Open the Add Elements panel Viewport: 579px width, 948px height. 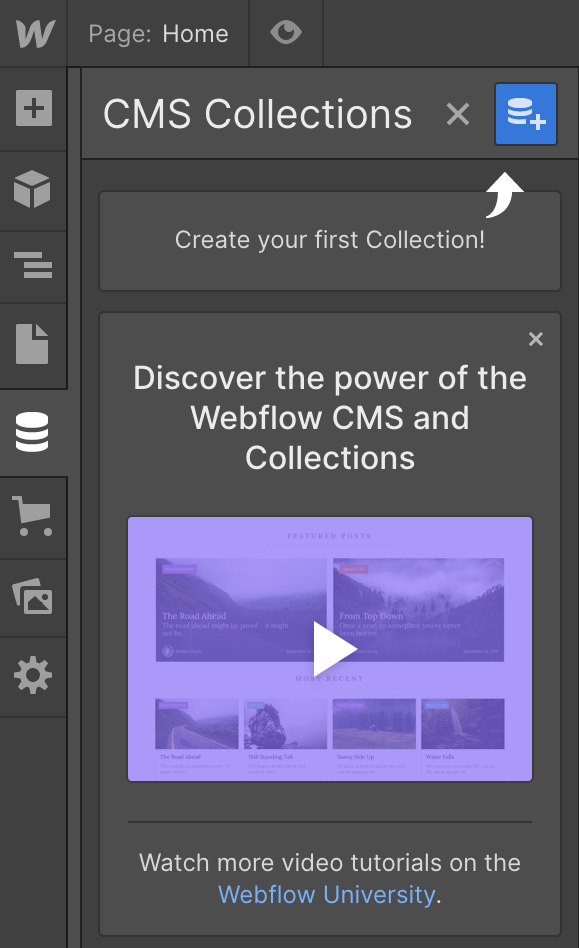click(34, 110)
